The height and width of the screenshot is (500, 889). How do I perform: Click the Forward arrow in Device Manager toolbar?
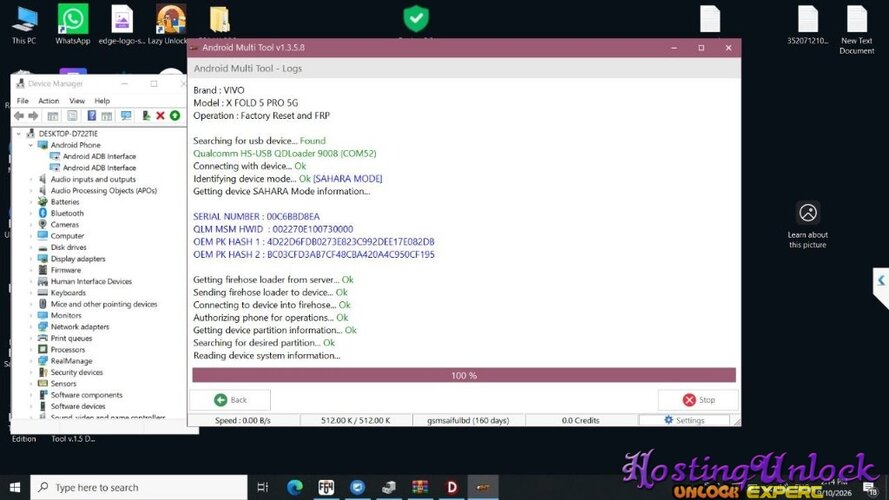(x=33, y=116)
